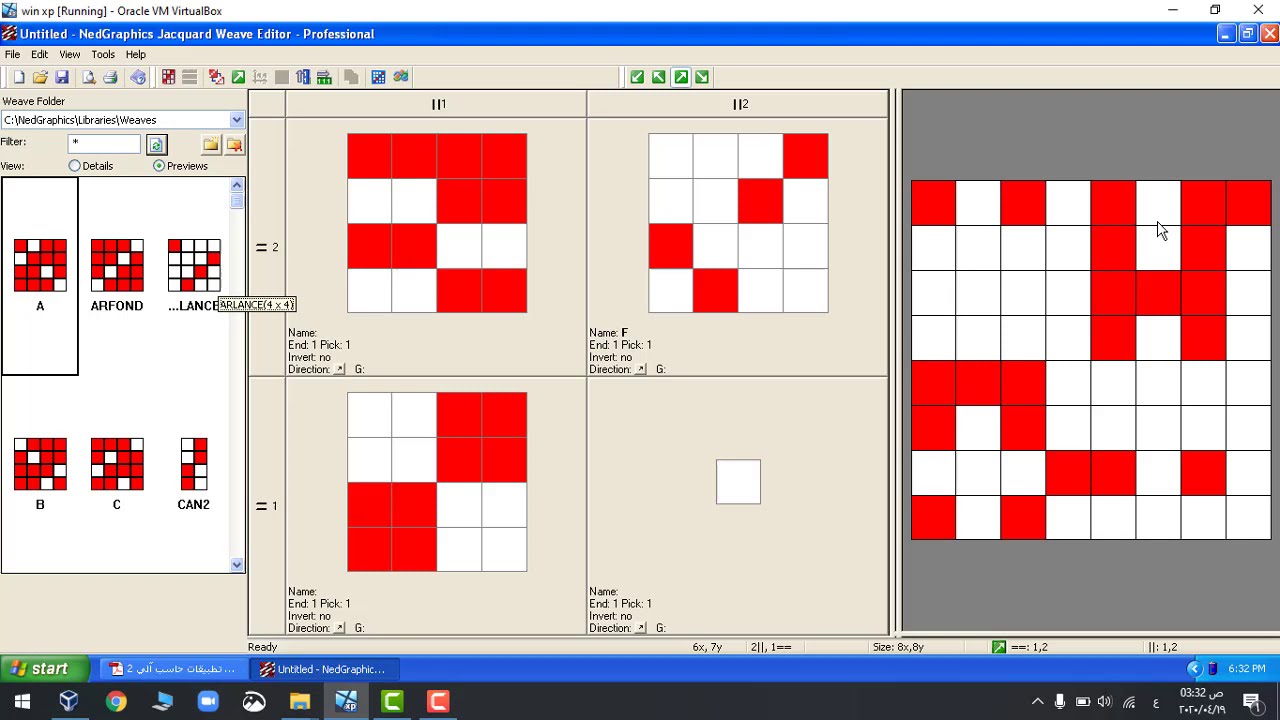The image size is (1280, 720).
Task: Click the help question mark icon
Action: (138, 77)
